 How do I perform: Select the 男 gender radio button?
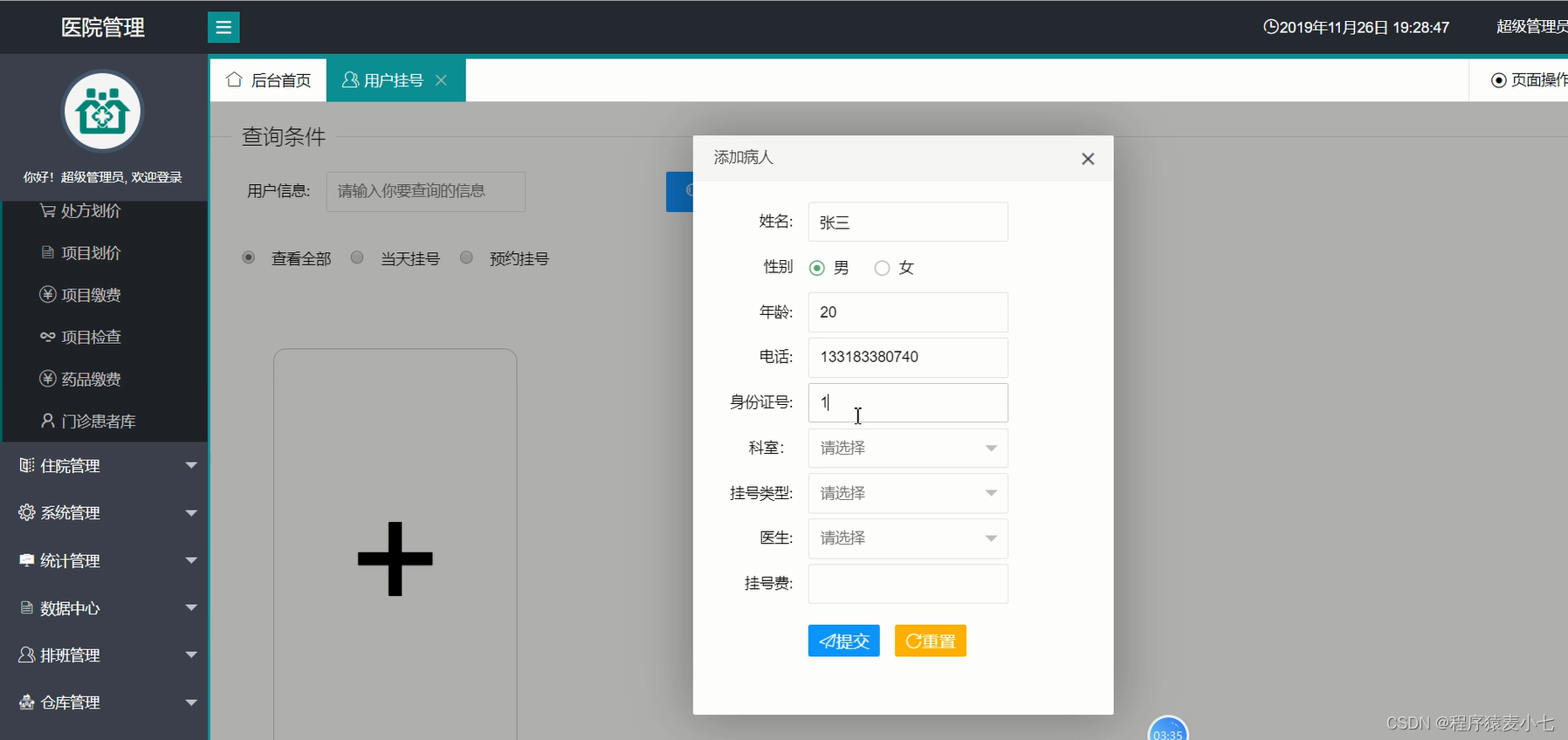(817, 268)
